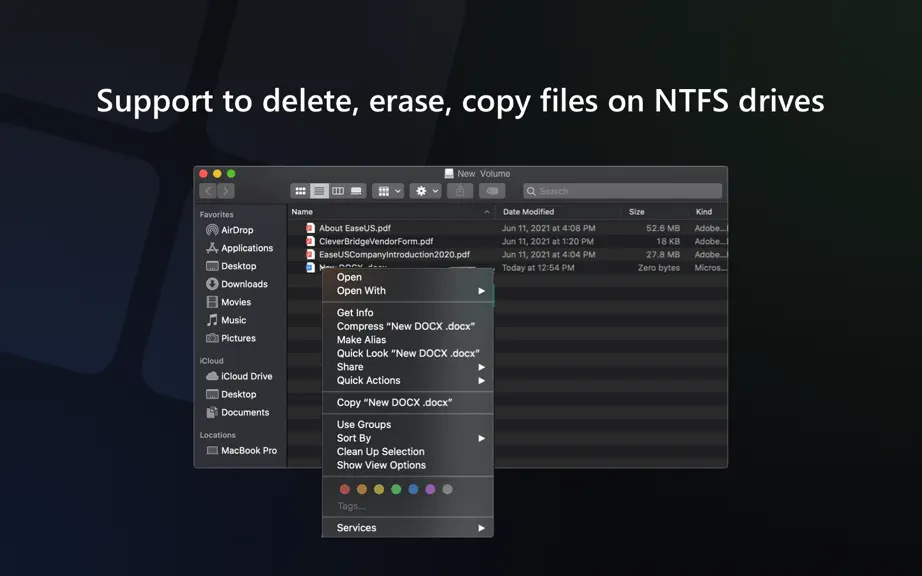Click the 52.6 MB size cell
The image size is (922, 576).
tap(663, 228)
